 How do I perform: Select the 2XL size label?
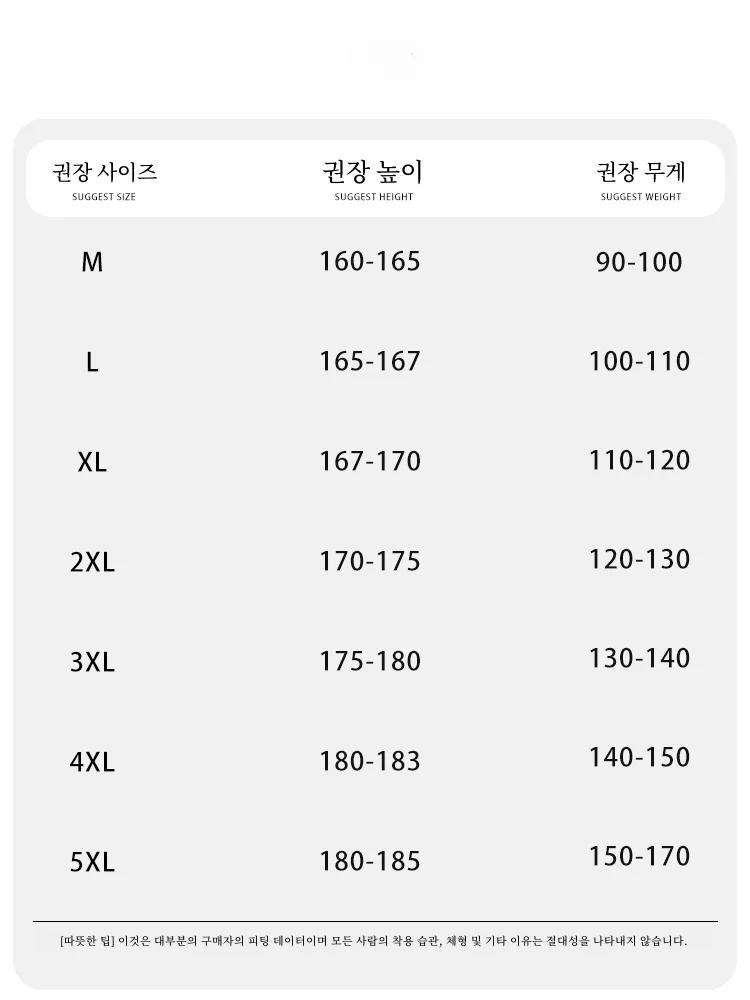(x=92, y=562)
